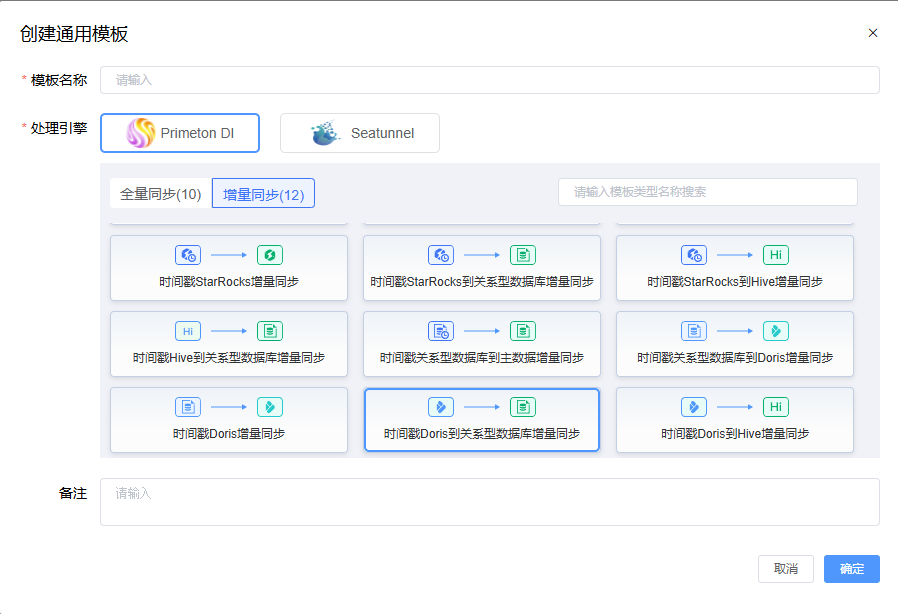The image size is (898, 614).
Task: Click the Seatunnel logo icon
Action: click(326, 133)
